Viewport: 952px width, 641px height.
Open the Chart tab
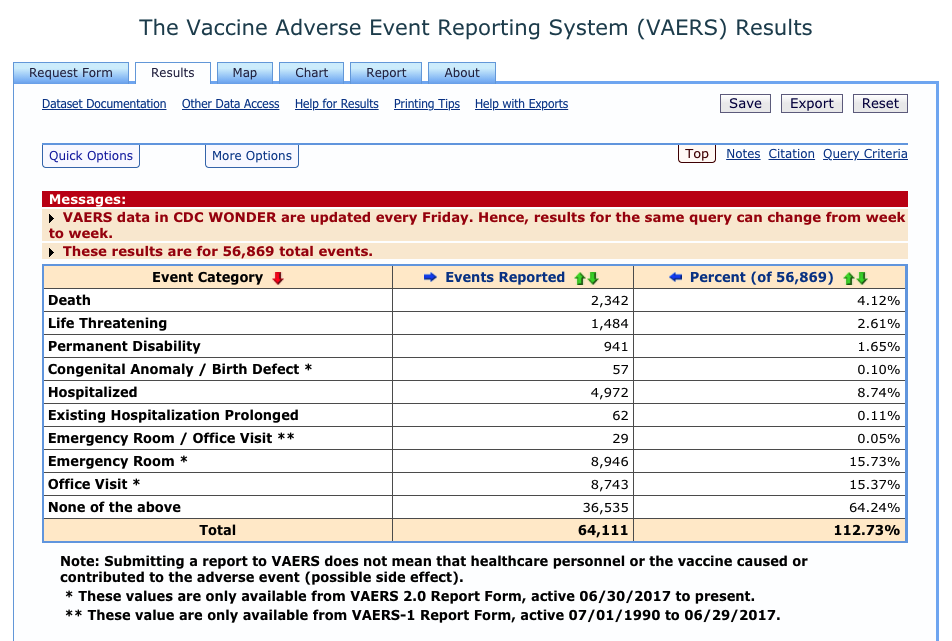[311, 73]
